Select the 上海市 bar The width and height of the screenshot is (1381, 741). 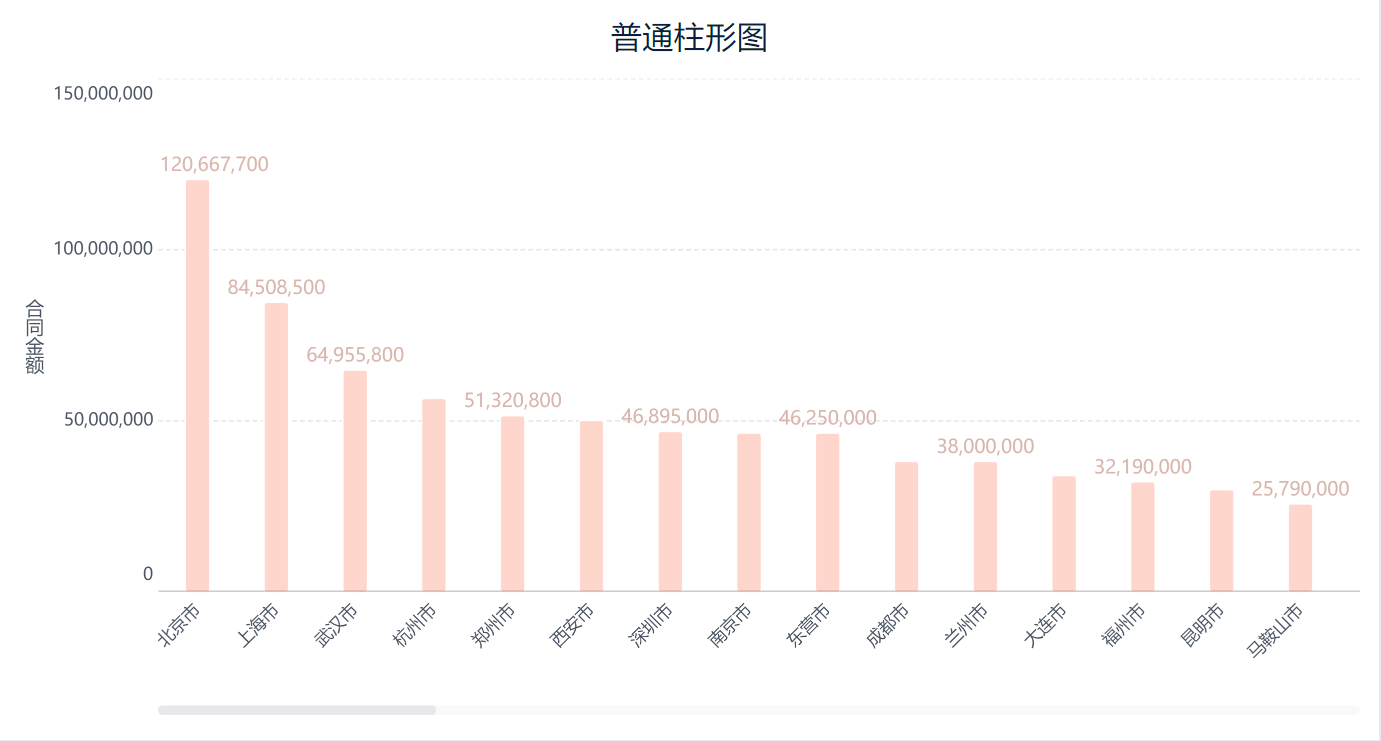(276, 446)
